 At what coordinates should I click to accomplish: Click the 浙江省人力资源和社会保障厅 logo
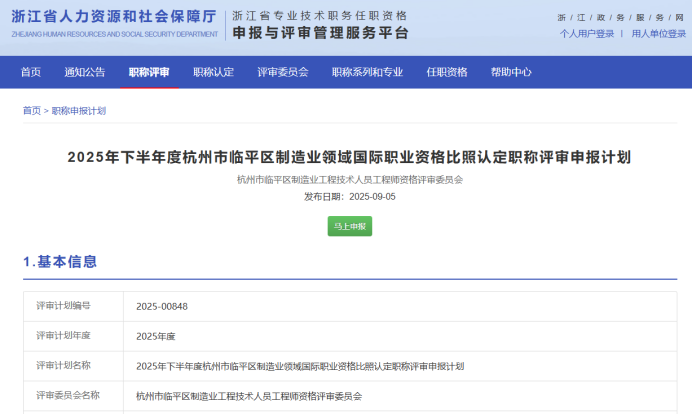pyautogui.click(x=114, y=22)
